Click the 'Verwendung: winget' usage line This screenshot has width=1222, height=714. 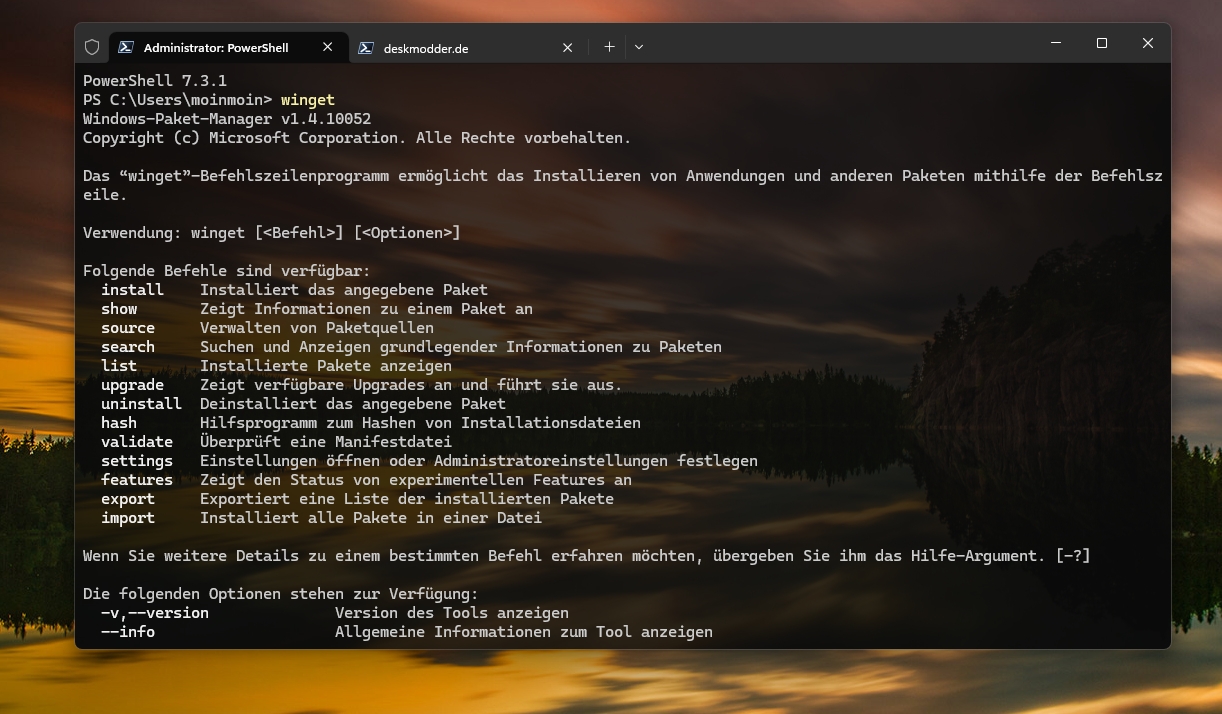(x=272, y=233)
